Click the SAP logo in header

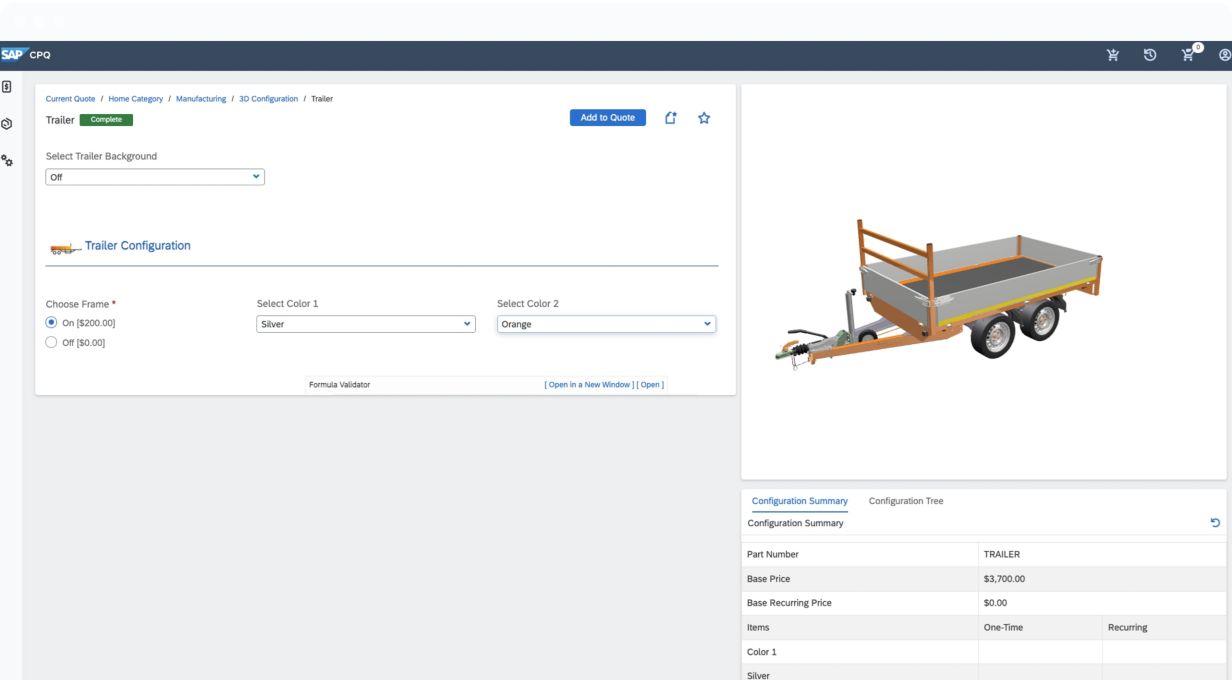[13, 55]
